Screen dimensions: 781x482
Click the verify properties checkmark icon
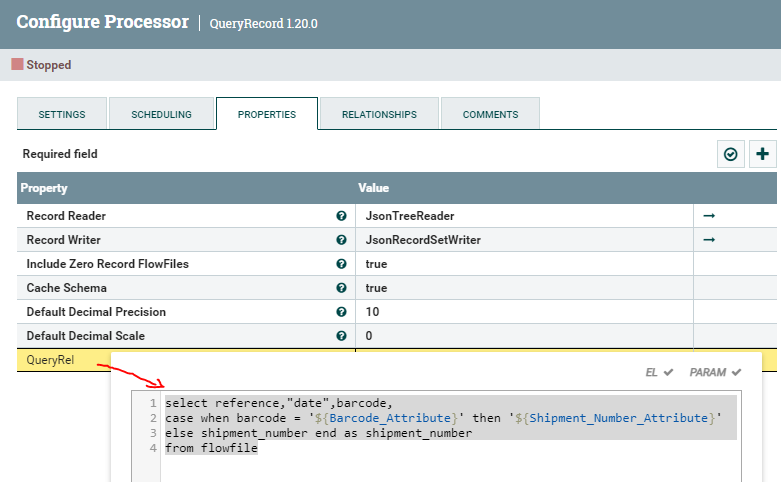(731, 154)
